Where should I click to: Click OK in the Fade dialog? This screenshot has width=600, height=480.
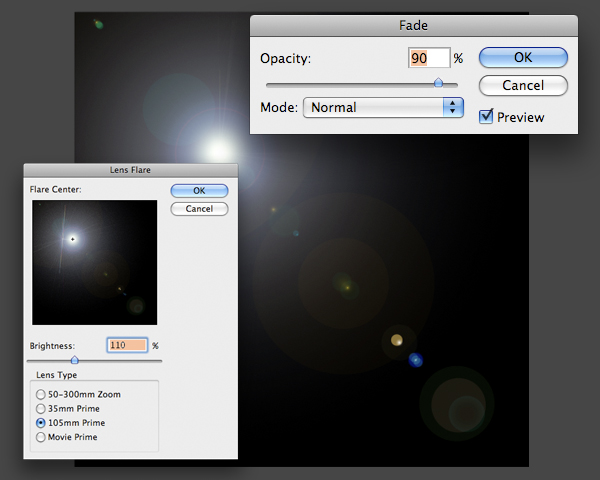(x=523, y=58)
